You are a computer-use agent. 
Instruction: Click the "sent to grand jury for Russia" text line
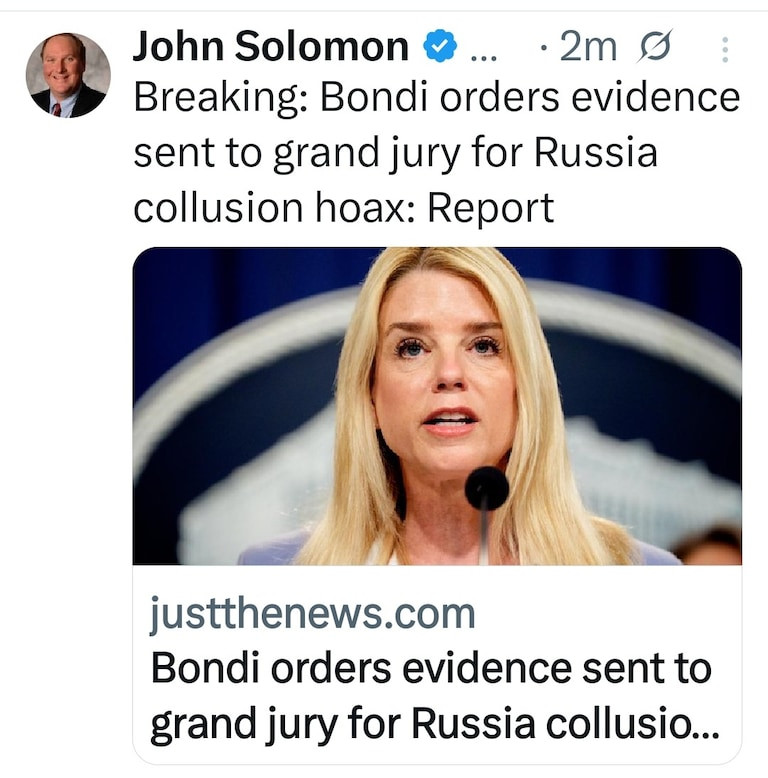pyautogui.click(x=395, y=153)
